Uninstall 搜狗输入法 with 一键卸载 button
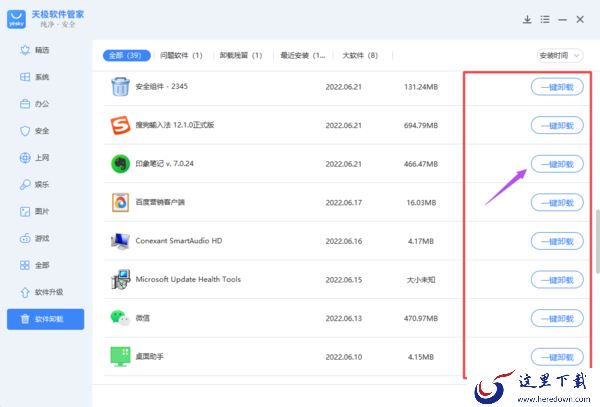 (x=557, y=125)
